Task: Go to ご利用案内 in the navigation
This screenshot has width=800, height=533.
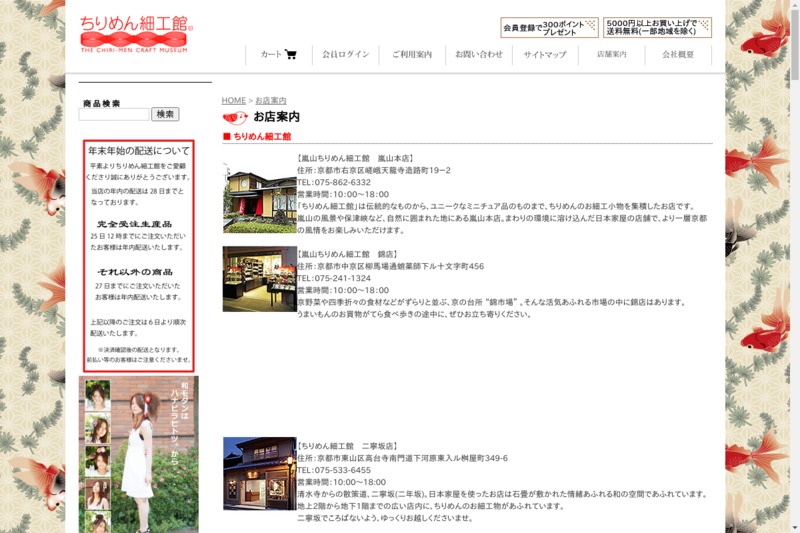Action: [x=411, y=55]
